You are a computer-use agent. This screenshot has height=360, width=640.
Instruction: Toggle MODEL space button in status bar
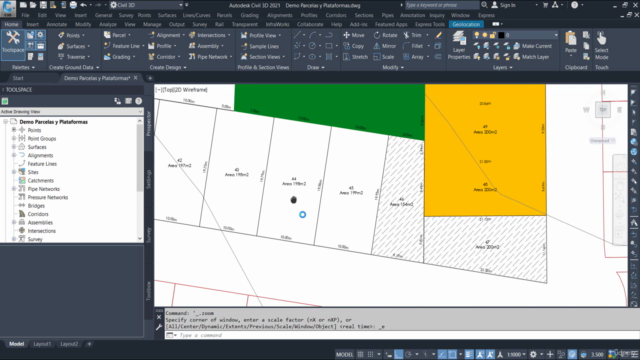tap(344, 354)
